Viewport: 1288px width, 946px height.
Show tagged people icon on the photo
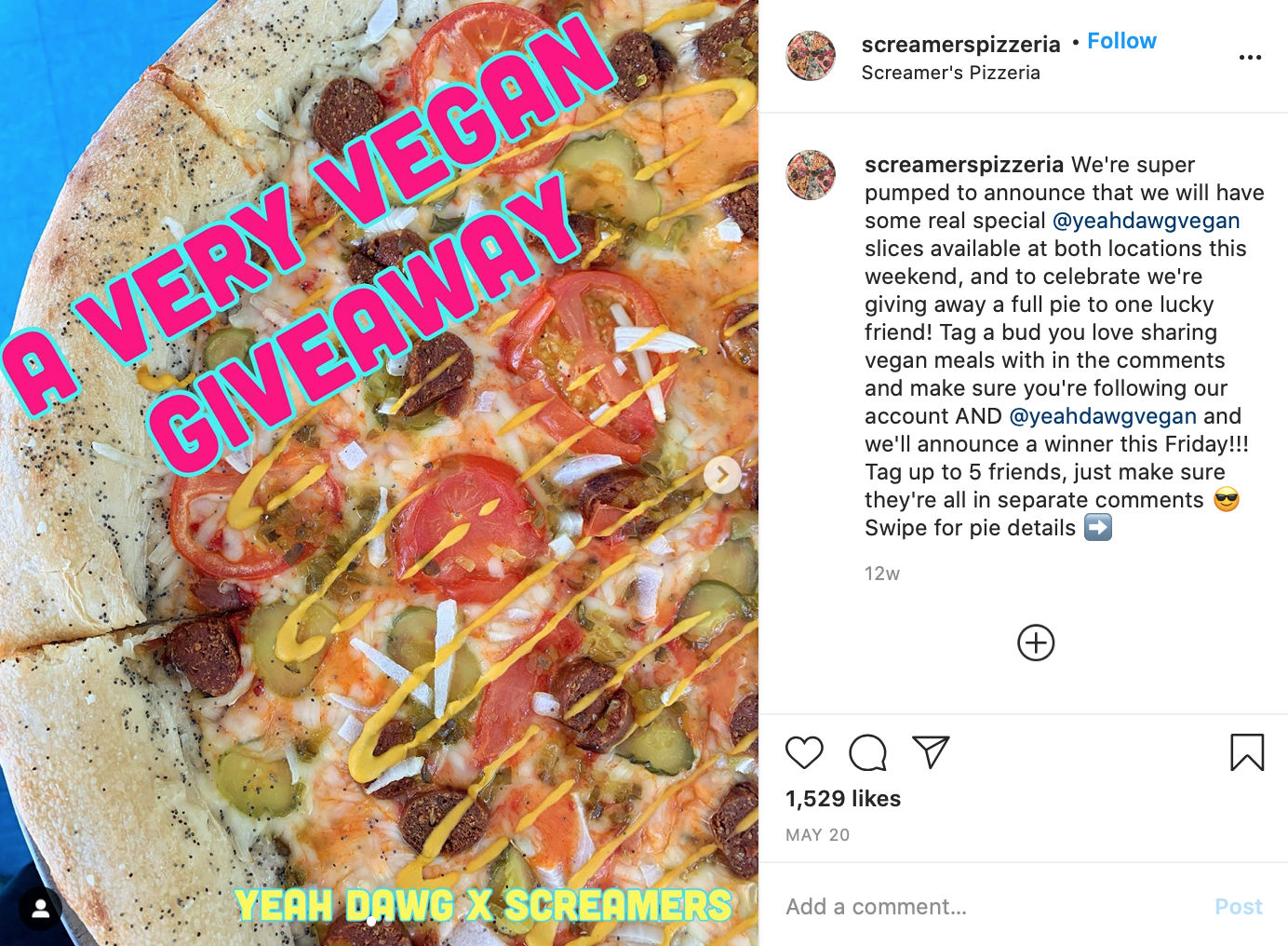pos(40,909)
